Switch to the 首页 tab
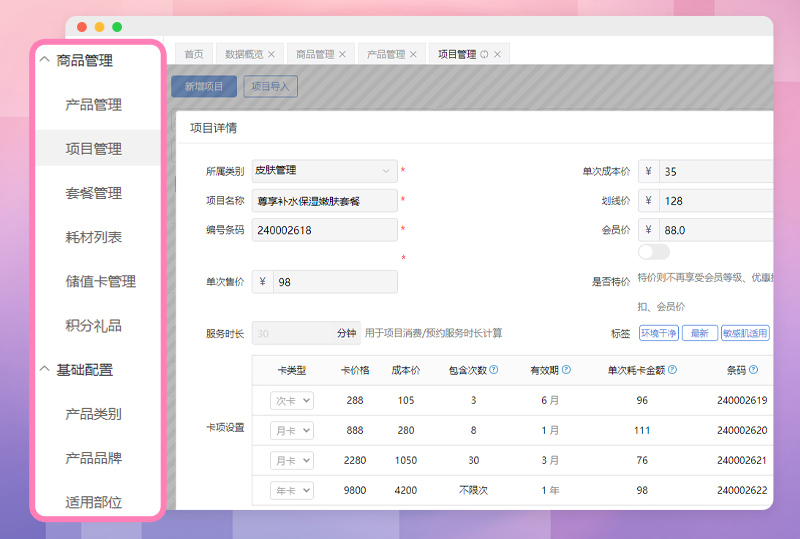 pos(192,54)
